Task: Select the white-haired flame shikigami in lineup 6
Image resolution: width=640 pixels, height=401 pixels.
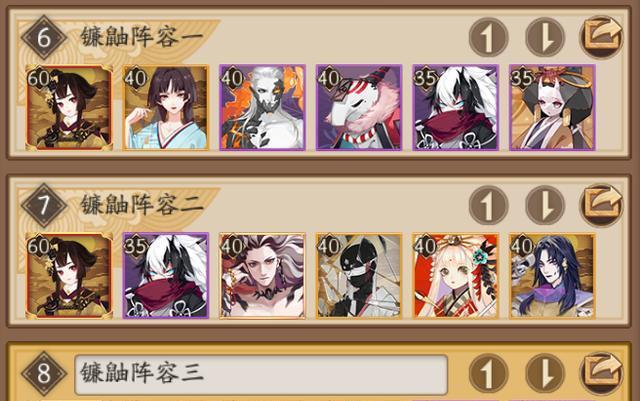Action: point(262,107)
